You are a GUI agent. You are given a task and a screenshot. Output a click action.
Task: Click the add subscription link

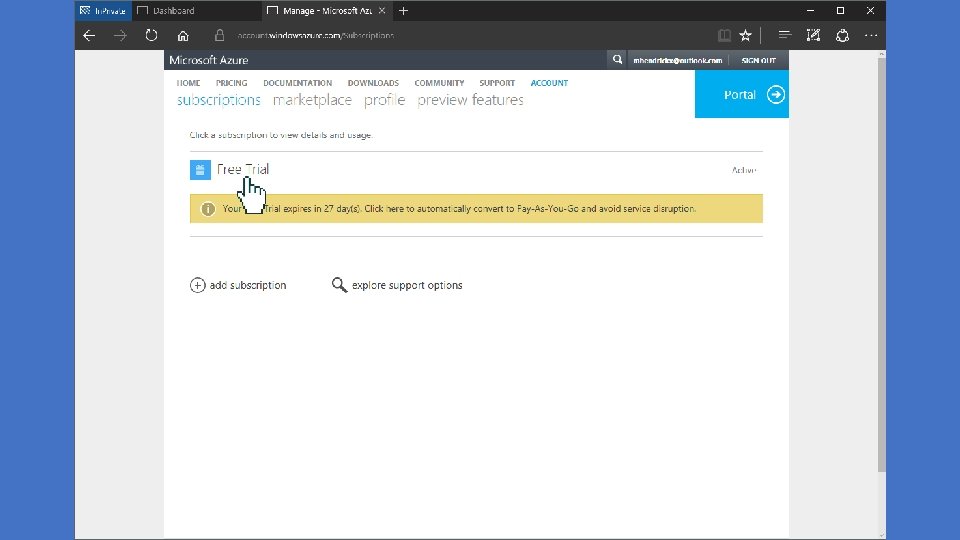point(248,285)
